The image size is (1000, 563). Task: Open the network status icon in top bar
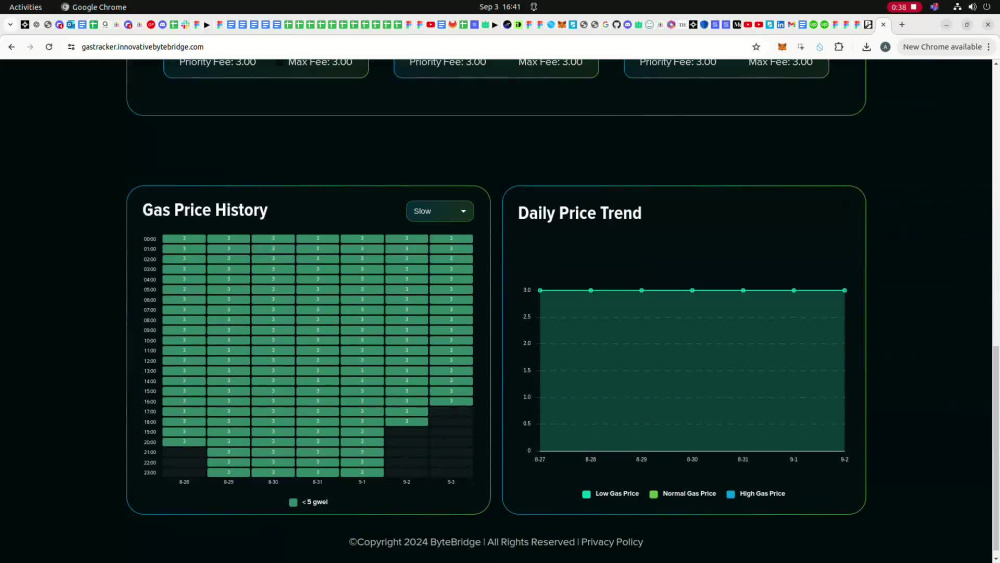point(957,7)
